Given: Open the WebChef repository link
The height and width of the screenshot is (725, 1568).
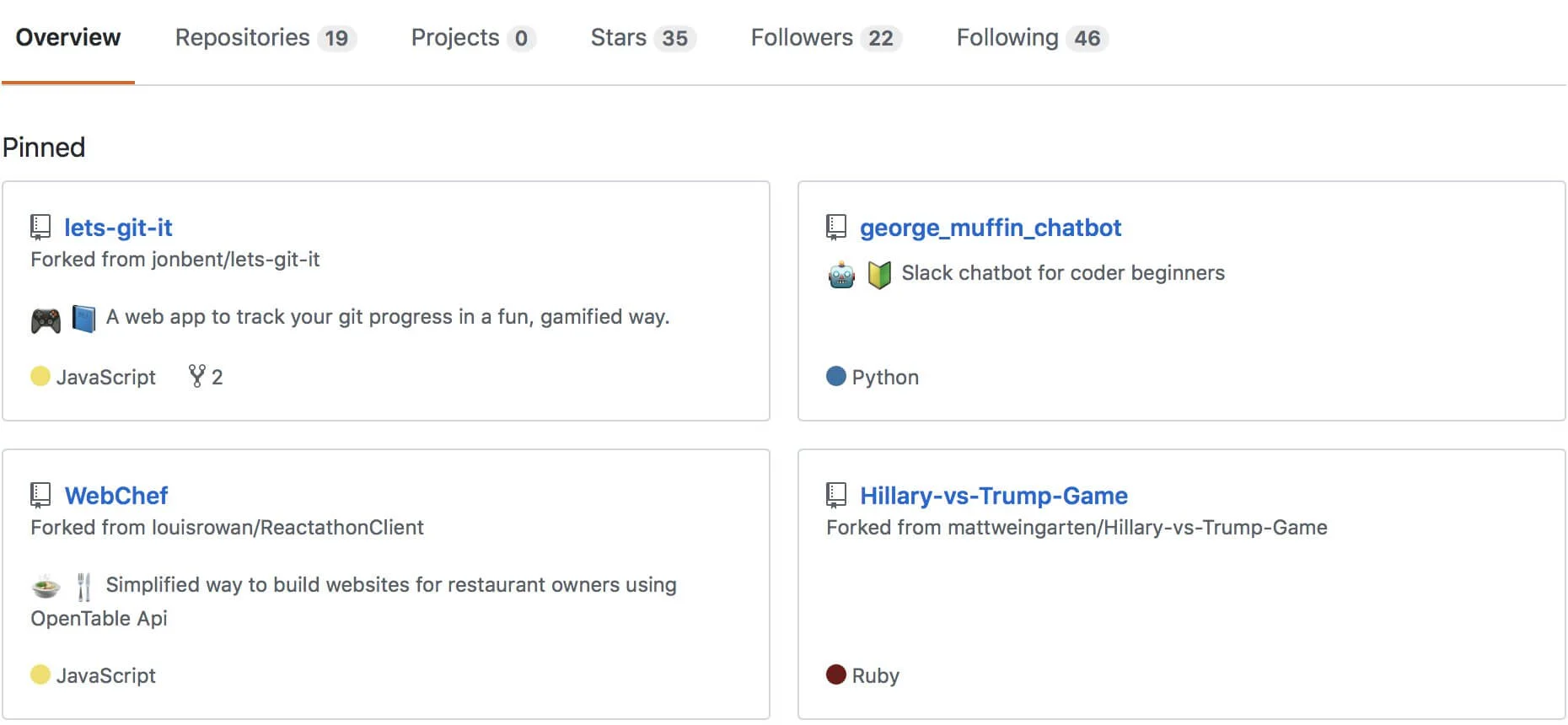Looking at the screenshot, I should pyautogui.click(x=116, y=496).
